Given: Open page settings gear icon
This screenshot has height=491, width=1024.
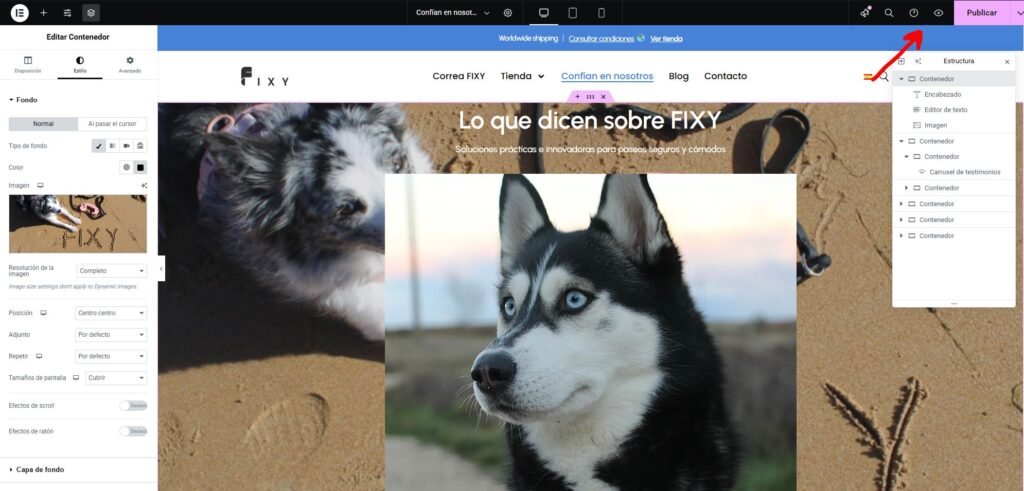Looking at the screenshot, I should click(508, 13).
